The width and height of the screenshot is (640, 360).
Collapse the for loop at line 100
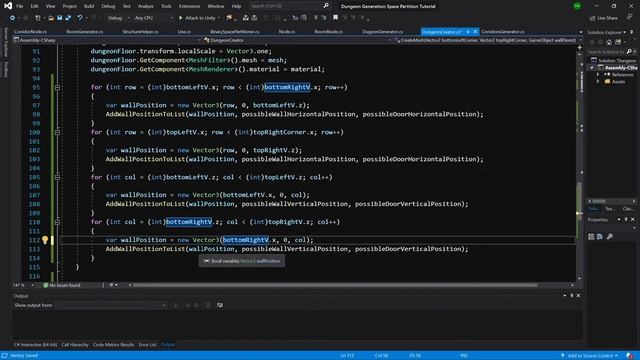coord(57,132)
